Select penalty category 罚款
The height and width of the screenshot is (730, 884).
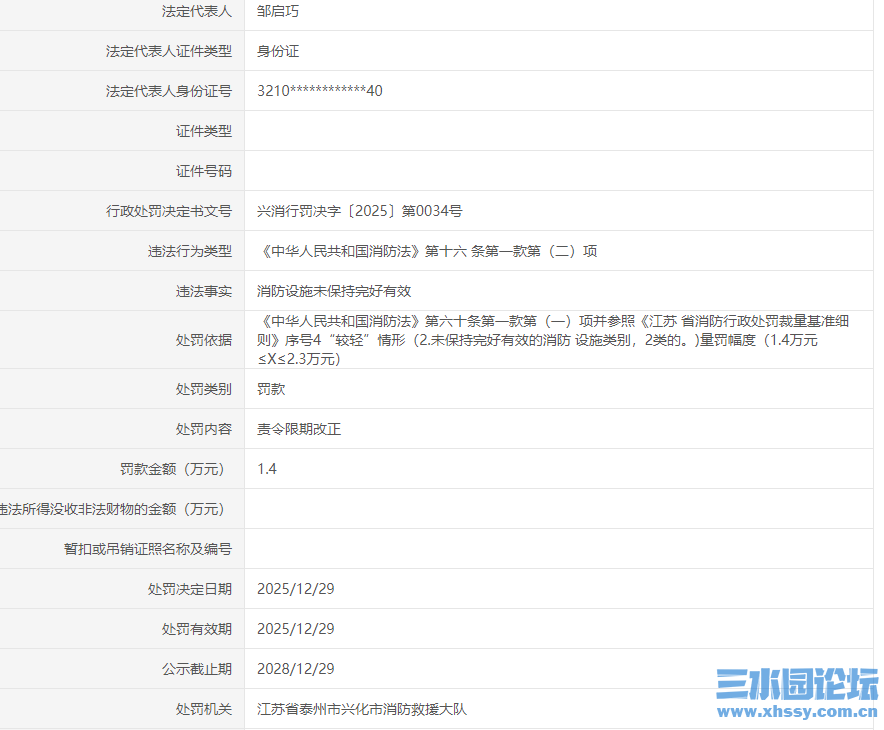click(267, 389)
